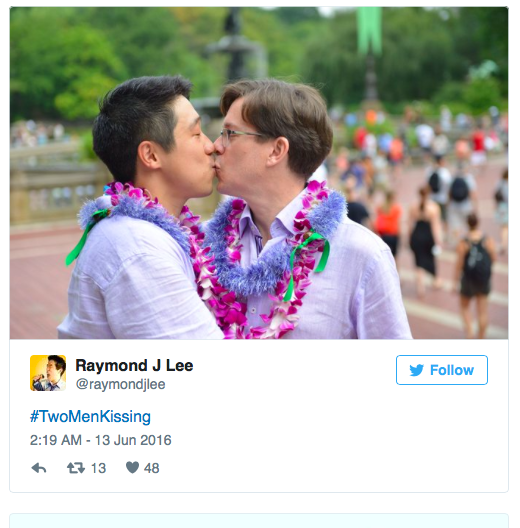Click the date 13 Jun 2016
This screenshot has height=528, width=520.
click(x=133, y=440)
